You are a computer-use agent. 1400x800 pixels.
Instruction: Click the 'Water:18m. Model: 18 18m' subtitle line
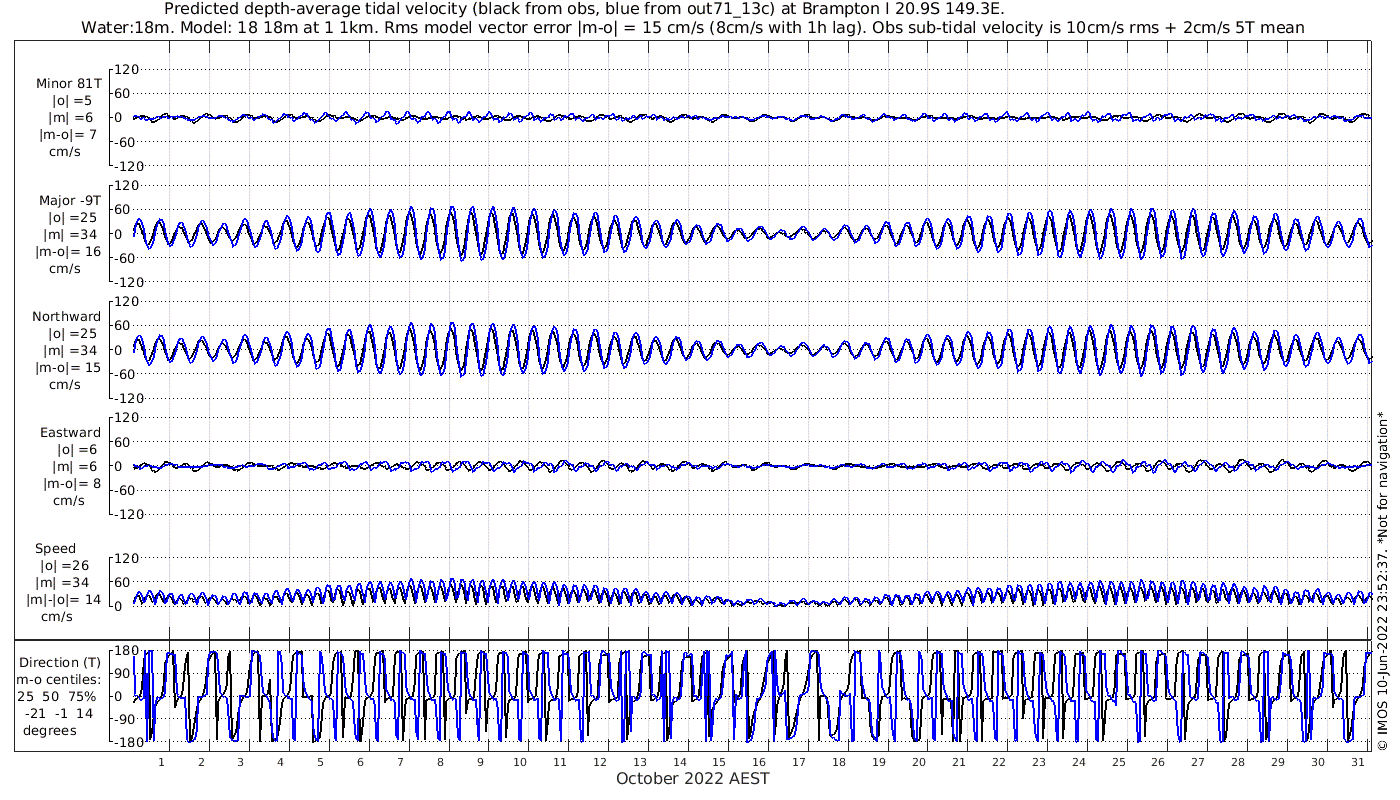pyautogui.click(x=693, y=27)
